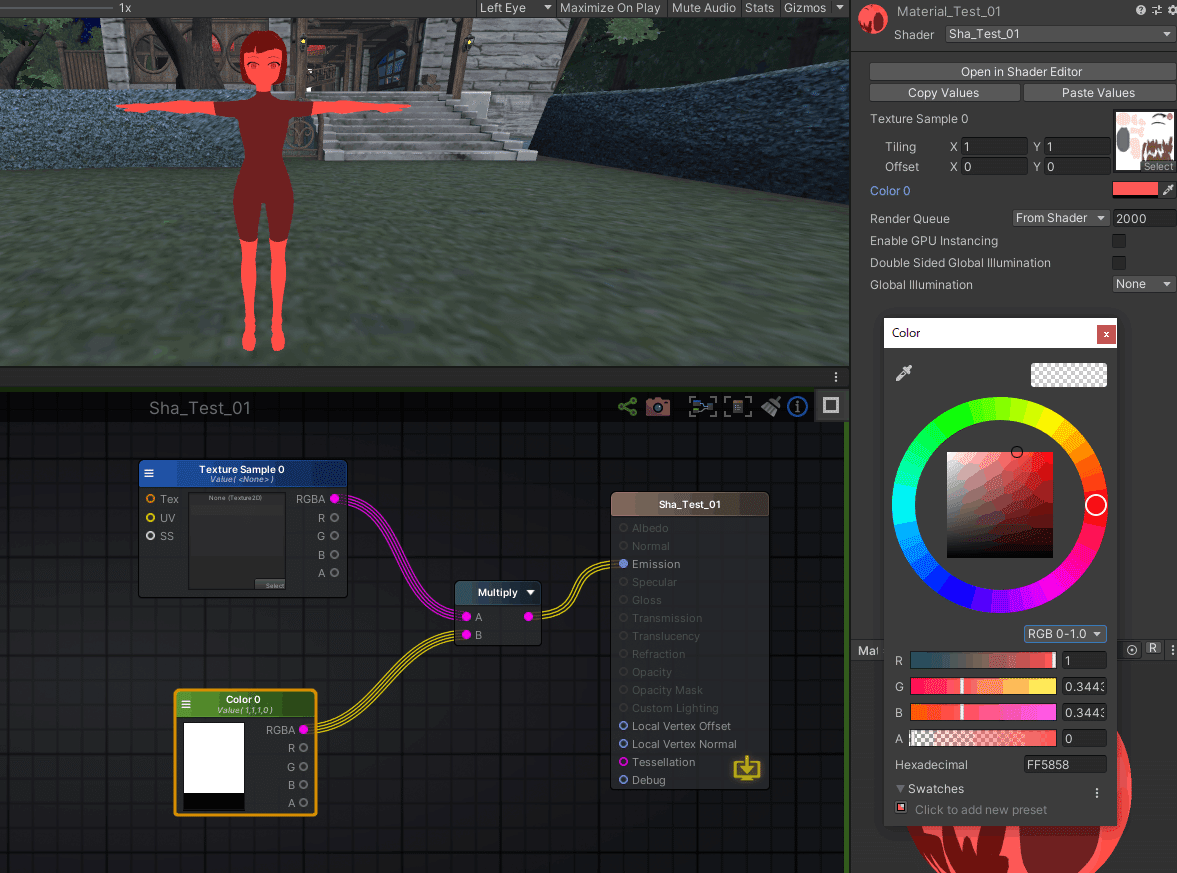This screenshot has height=873, width=1177.
Task: Click white color preview in Color 0 node
Action: click(x=214, y=757)
